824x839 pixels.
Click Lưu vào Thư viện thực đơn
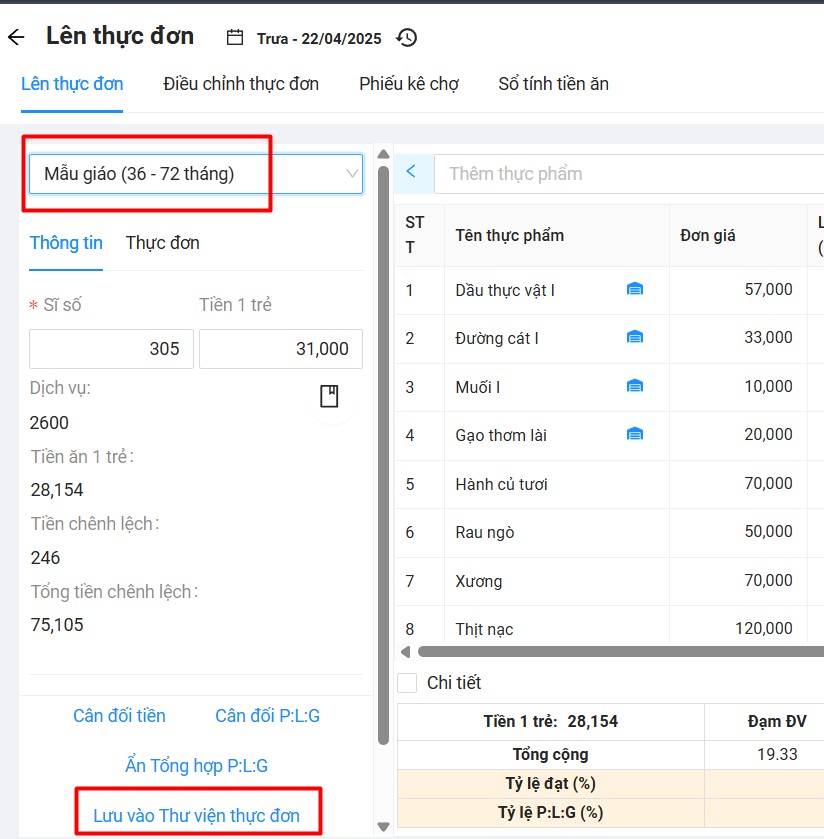coord(196,815)
